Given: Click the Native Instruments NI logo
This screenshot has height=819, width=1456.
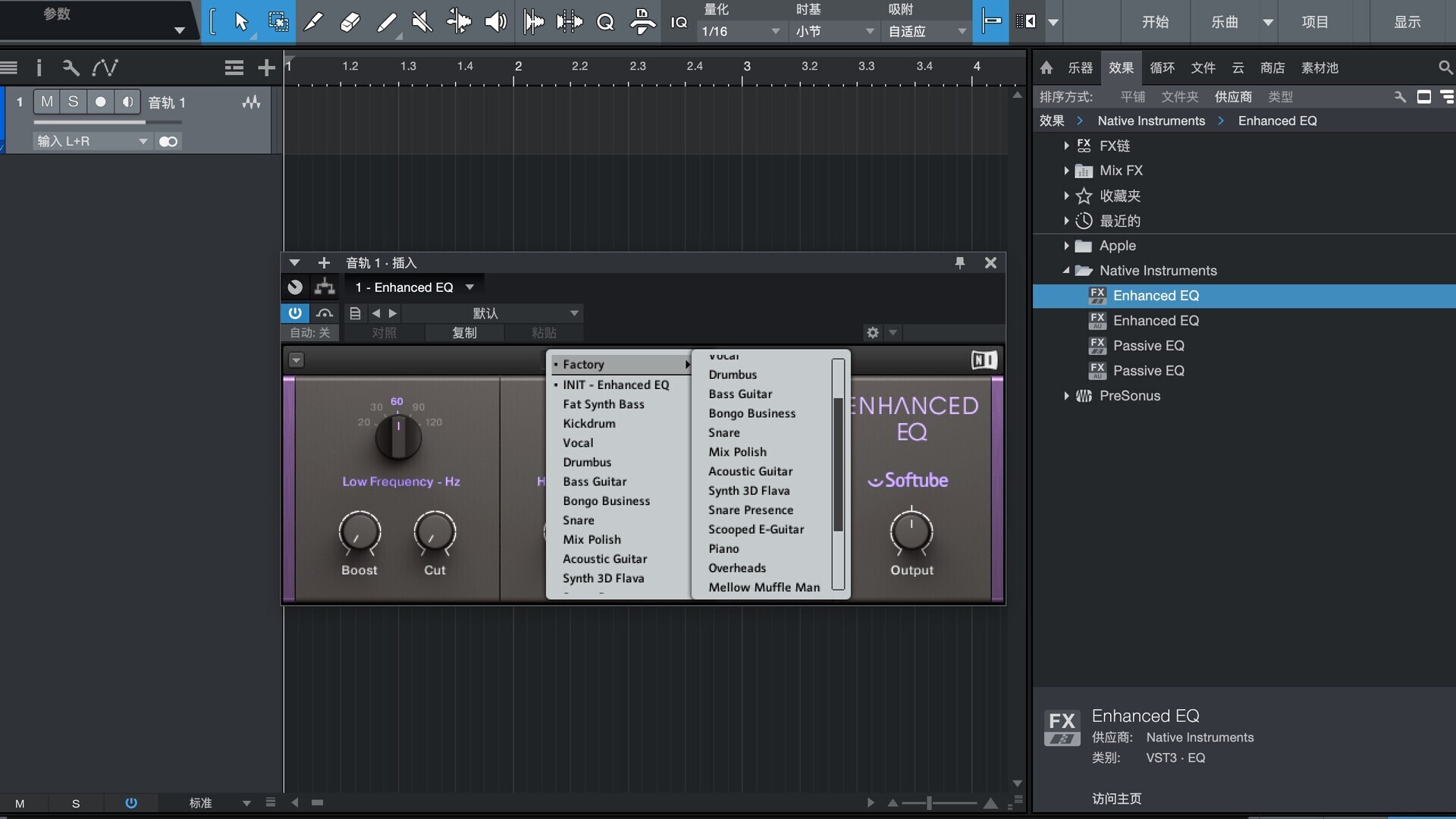Looking at the screenshot, I should coord(984,359).
